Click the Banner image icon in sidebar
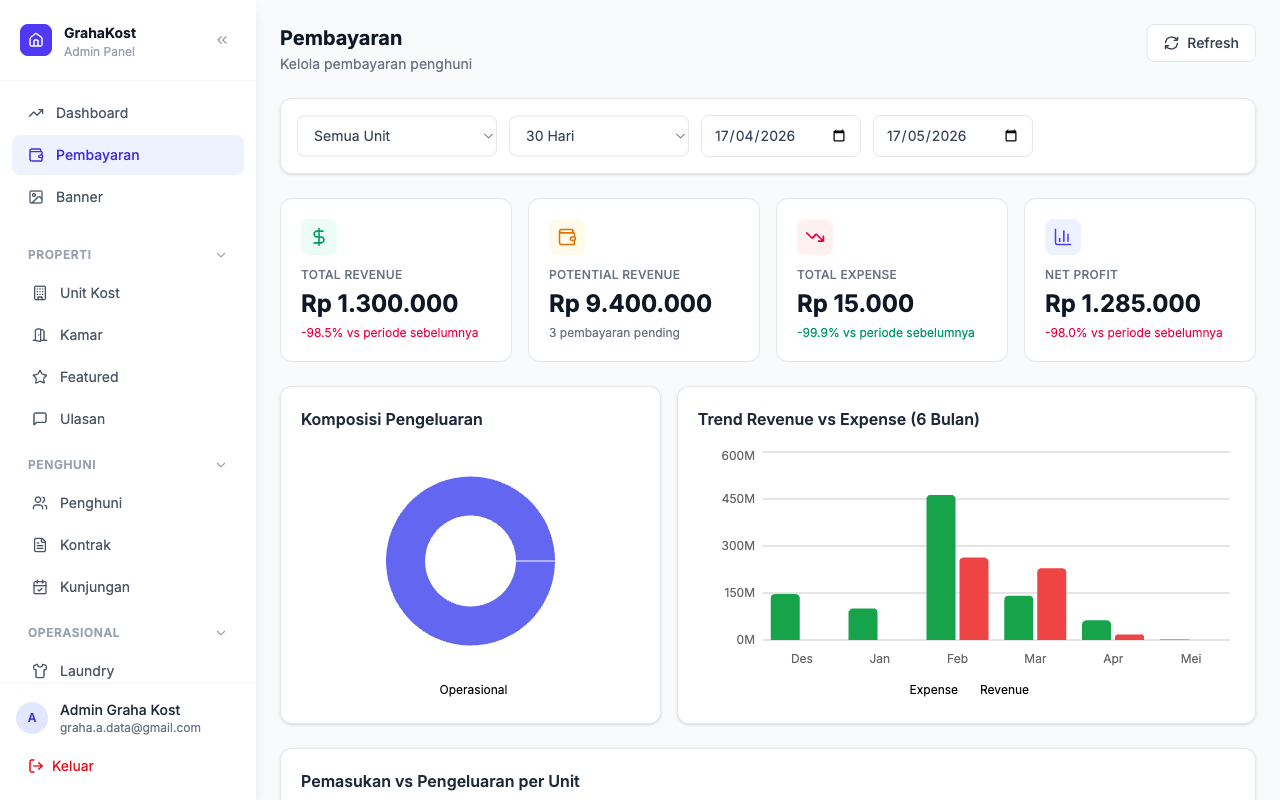This screenshot has height=800, width=1280. [36, 197]
